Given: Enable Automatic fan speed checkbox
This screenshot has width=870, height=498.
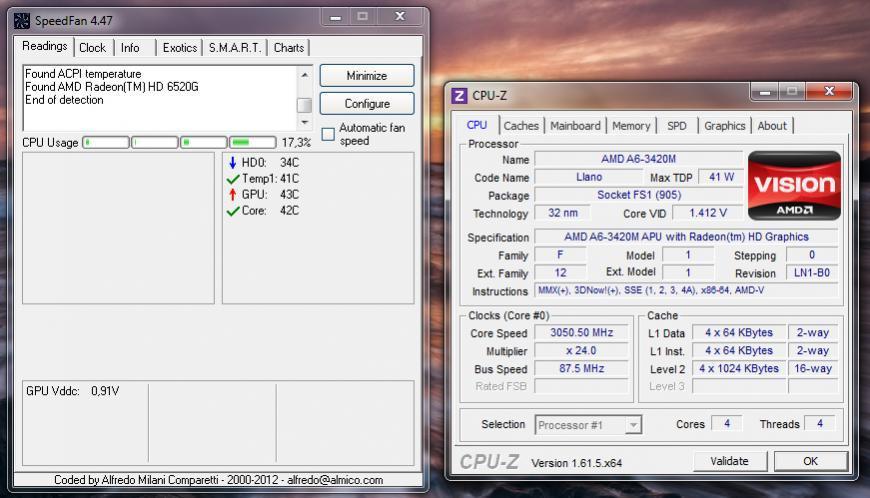Looking at the screenshot, I should pyautogui.click(x=328, y=134).
